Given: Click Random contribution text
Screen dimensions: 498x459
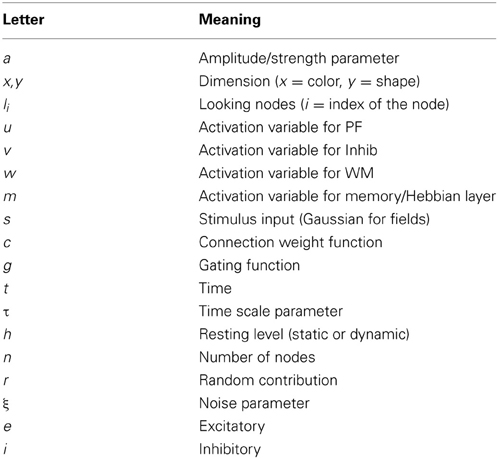Looking at the screenshot, I should pos(268,380).
